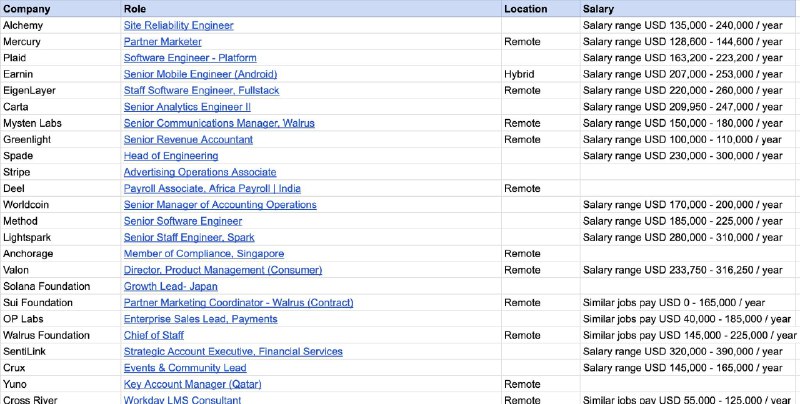Click Advertising Operations Associate link
Viewport: 800px width, 404px height.
tap(200, 172)
